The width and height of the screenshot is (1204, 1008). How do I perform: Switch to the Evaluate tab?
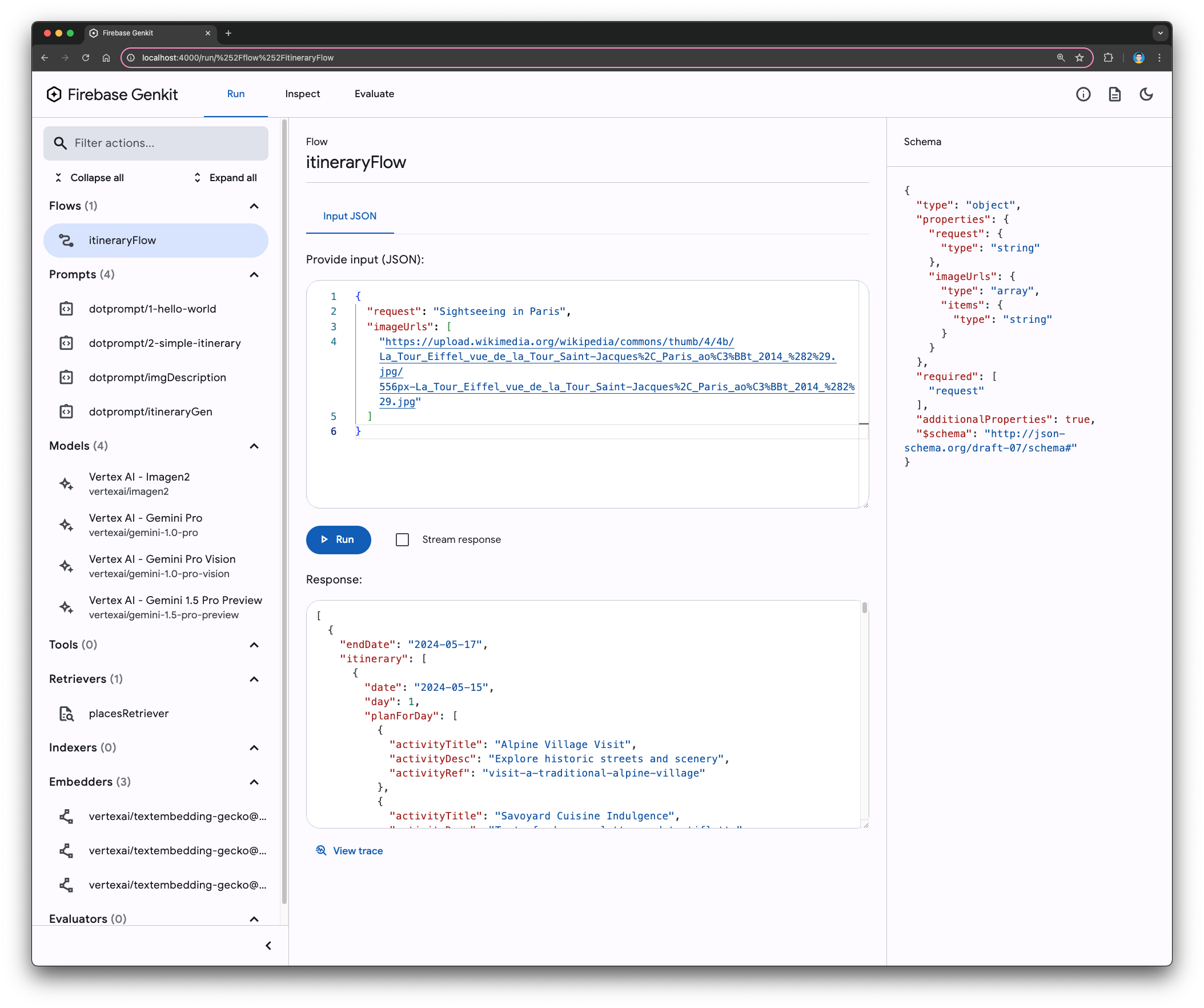click(x=374, y=94)
